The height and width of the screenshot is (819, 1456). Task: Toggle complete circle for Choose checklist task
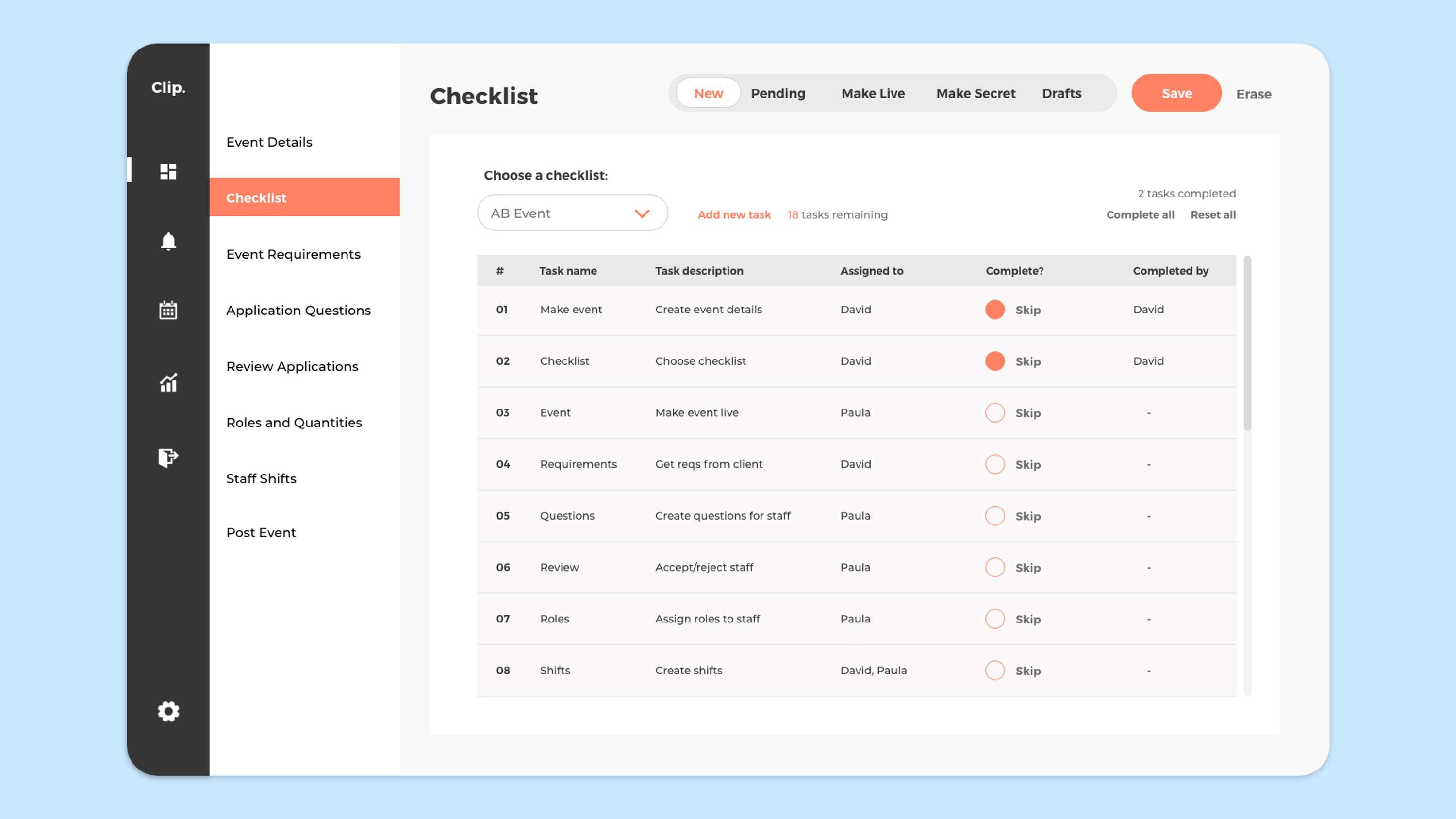(x=995, y=361)
